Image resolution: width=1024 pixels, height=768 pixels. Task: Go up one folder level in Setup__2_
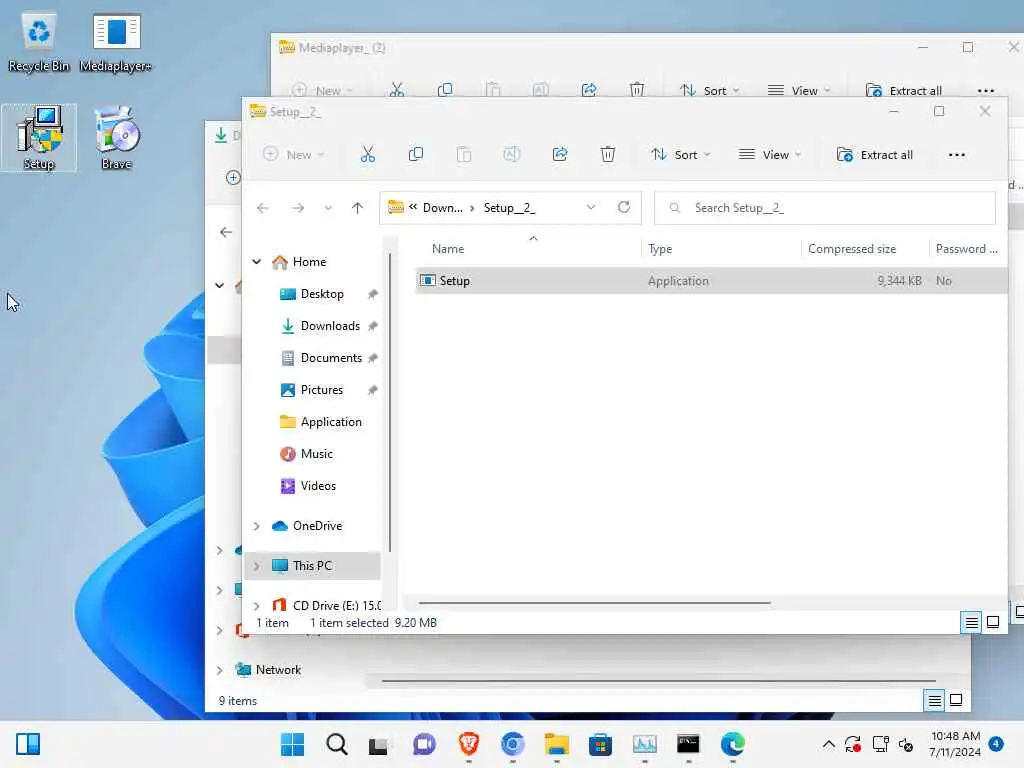pyautogui.click(x=357, y=208)
